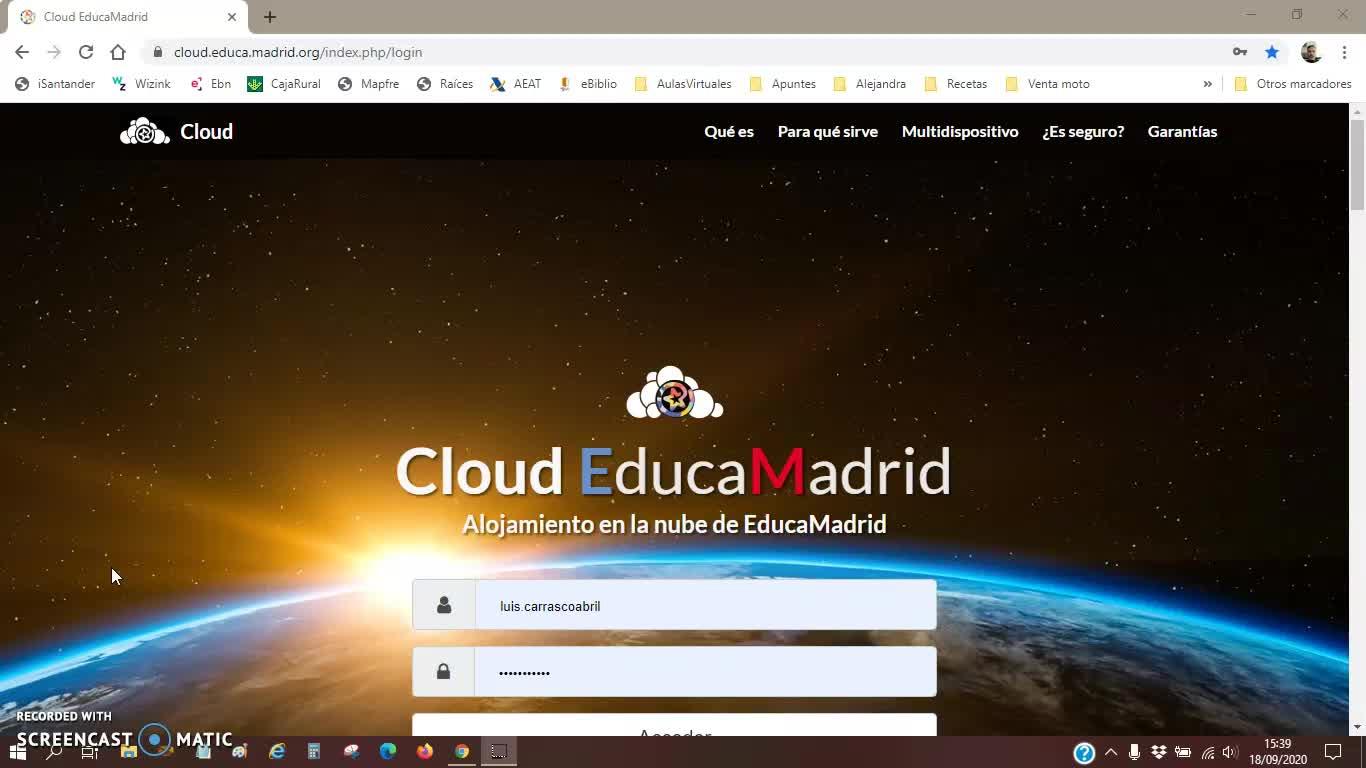Viewport: 1366px width, 768px height.
Task: Open the CajaRural bookmark
Action: 284,84
